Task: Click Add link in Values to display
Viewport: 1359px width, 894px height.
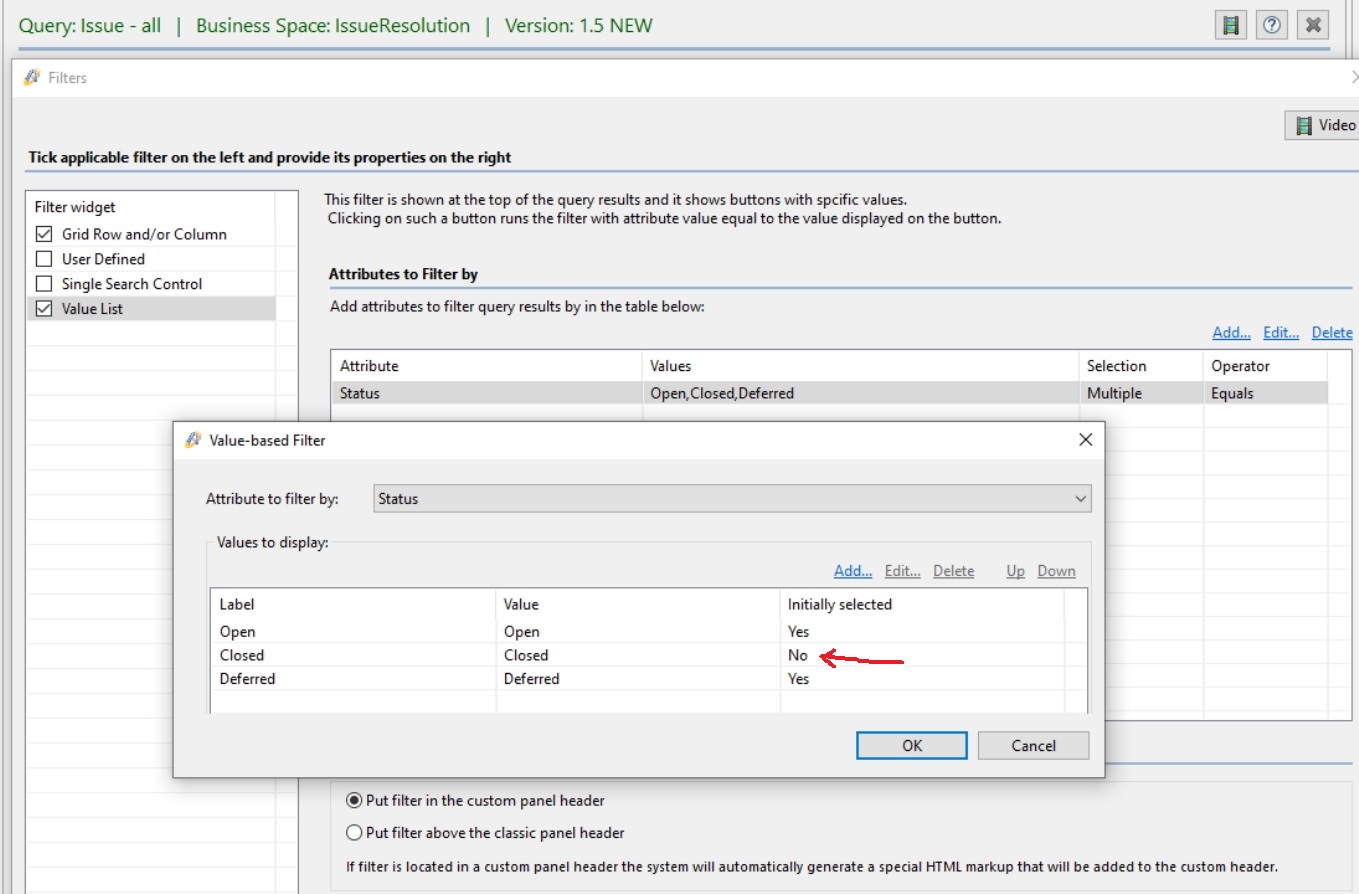Action: pos(853,571)
